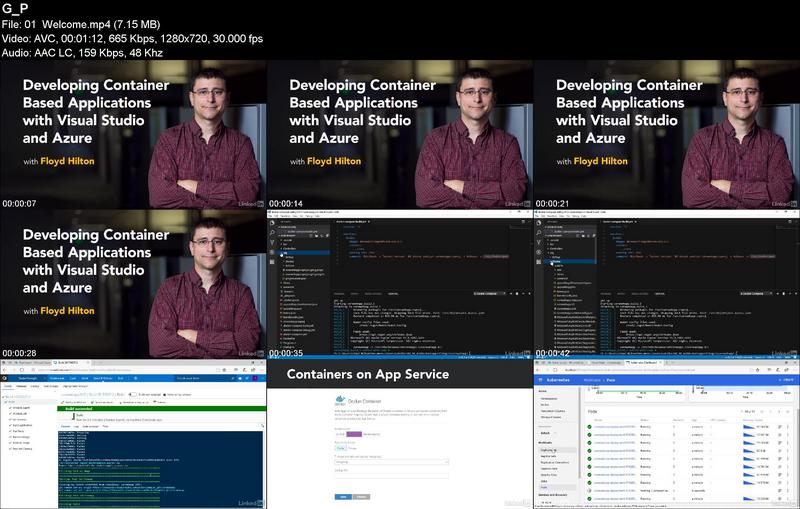The height and width of the screenshot is (509, 800).
Task: Click Explorer icon in the 00:00:35 VS Code frame
Action: (272, 223)
